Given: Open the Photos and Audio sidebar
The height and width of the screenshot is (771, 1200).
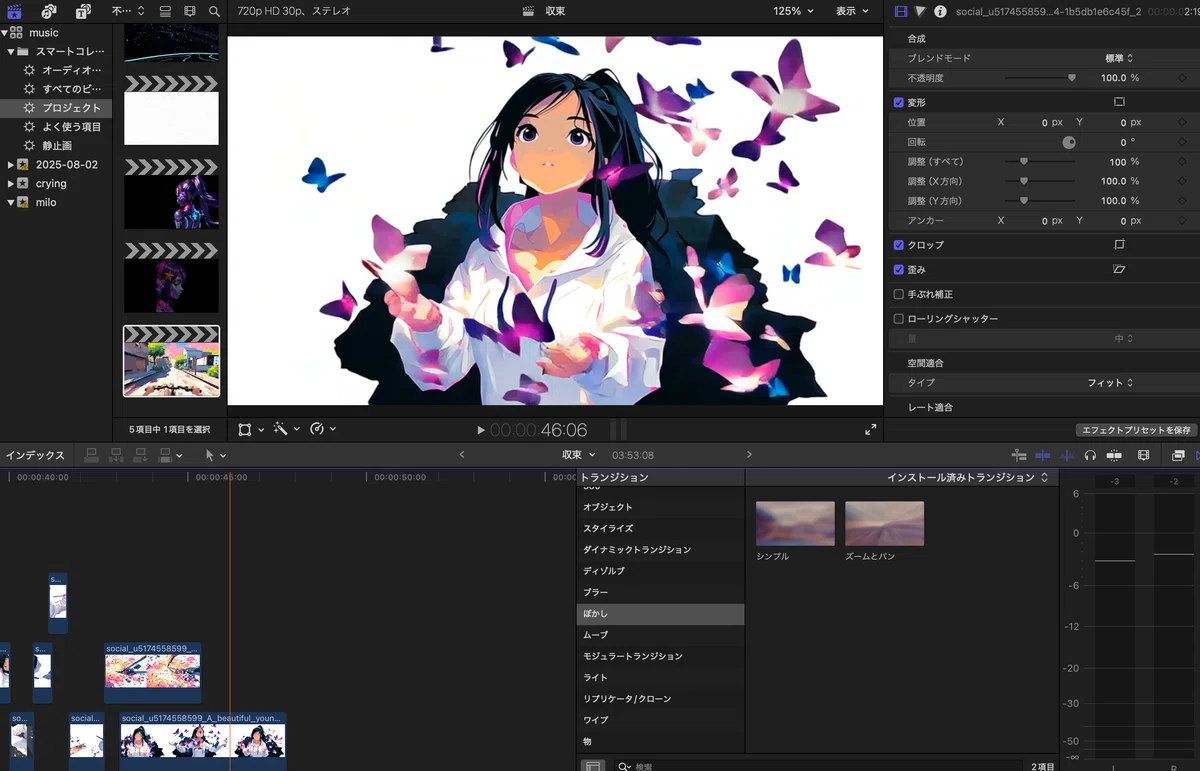Looking at the screenshot, I should click(x=49, y=11).
